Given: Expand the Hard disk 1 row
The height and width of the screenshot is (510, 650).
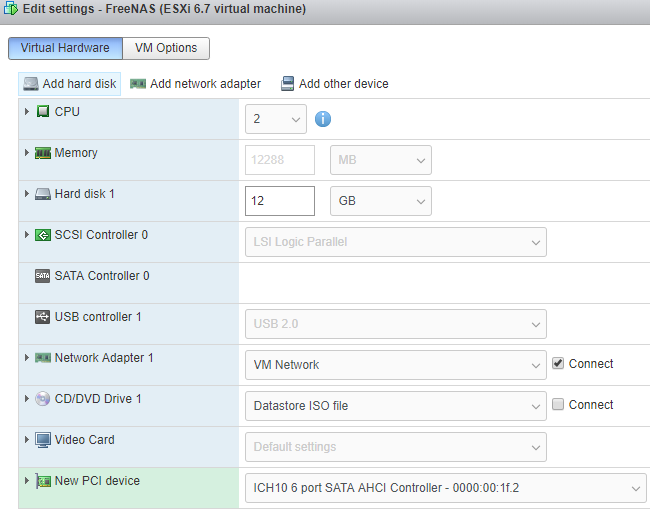Looking at the screenshot, I should 27,194.
